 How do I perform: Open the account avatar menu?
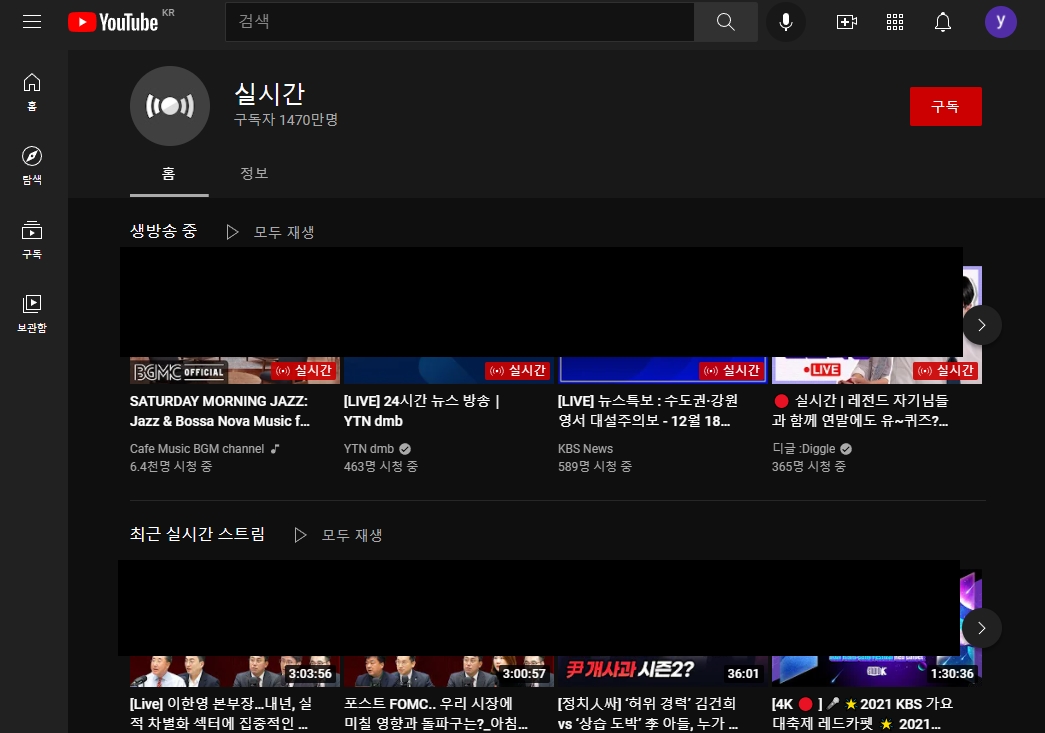pyautogui.click(x=1000, y=22)
